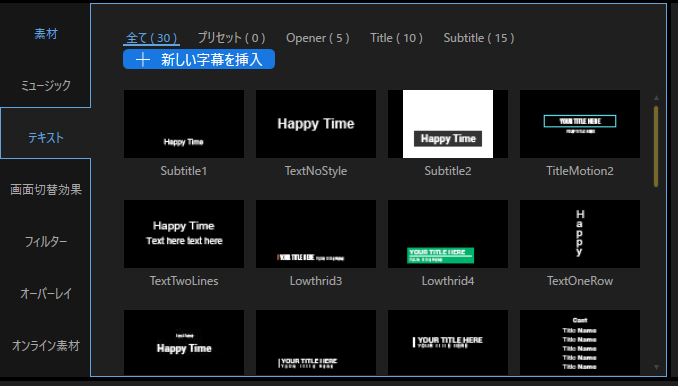Click the scrollbar down arrow
Image resolution: width=678 pixels, height=386 pixels.
coord(656,367)
